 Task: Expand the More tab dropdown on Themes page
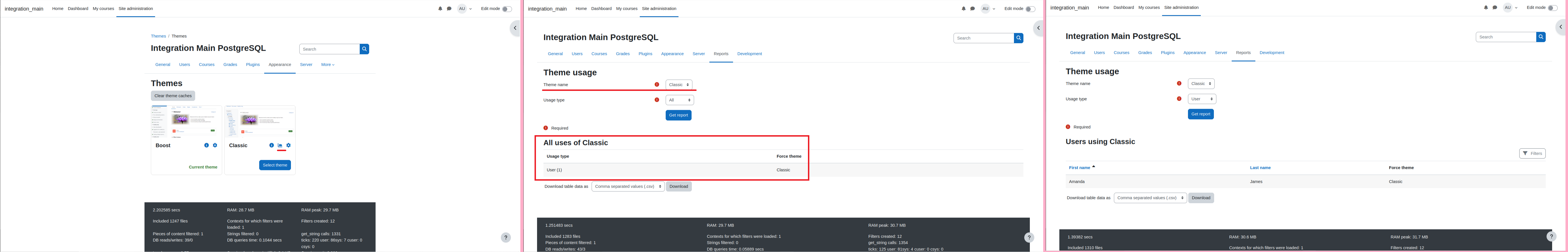tap(327, 64)
